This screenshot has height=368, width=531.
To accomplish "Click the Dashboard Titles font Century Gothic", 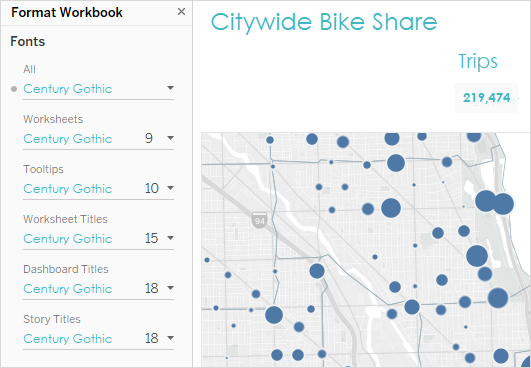I will point(68,289).
